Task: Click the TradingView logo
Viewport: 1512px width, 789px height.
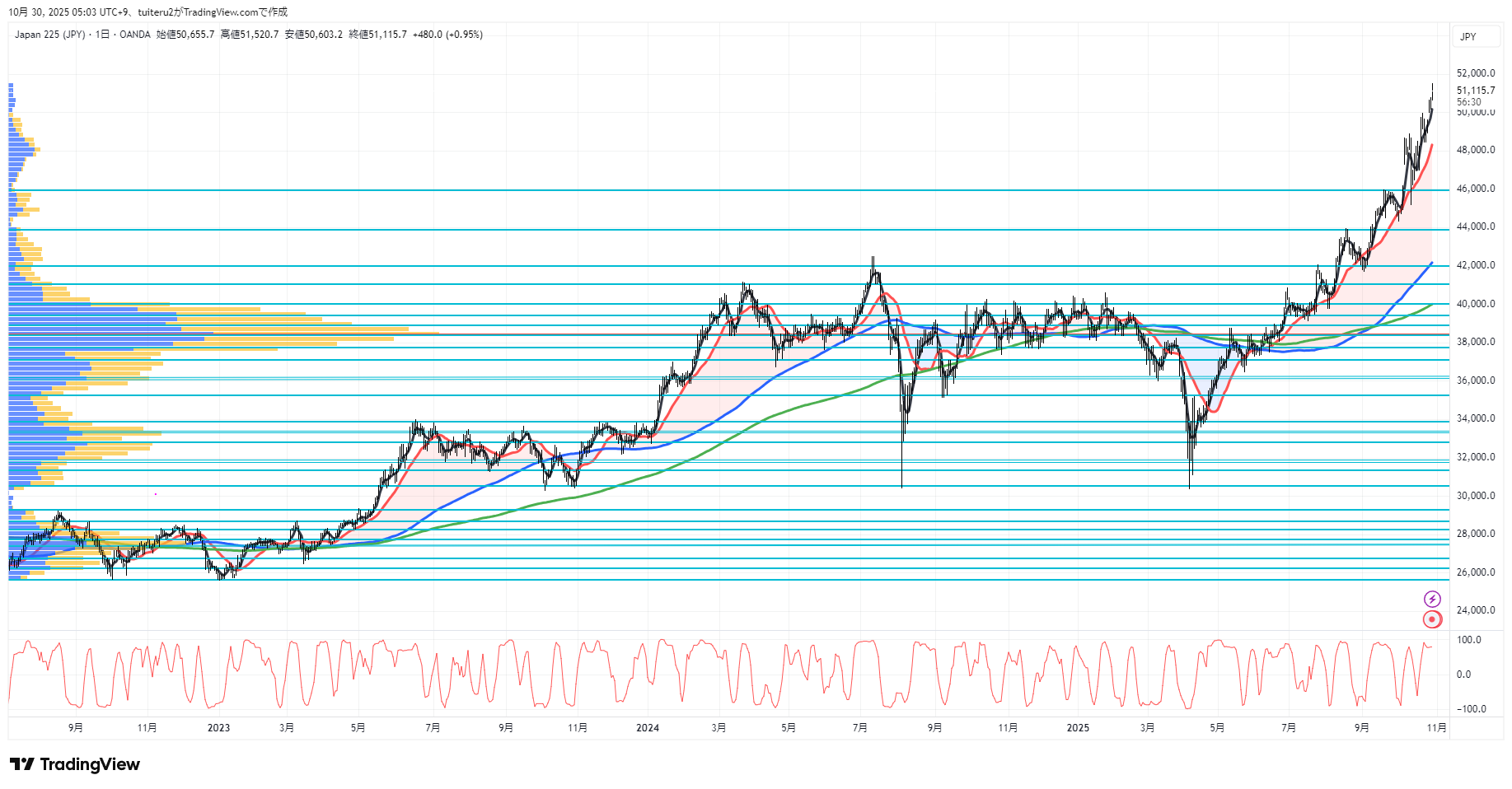Action: coord(75,764)
